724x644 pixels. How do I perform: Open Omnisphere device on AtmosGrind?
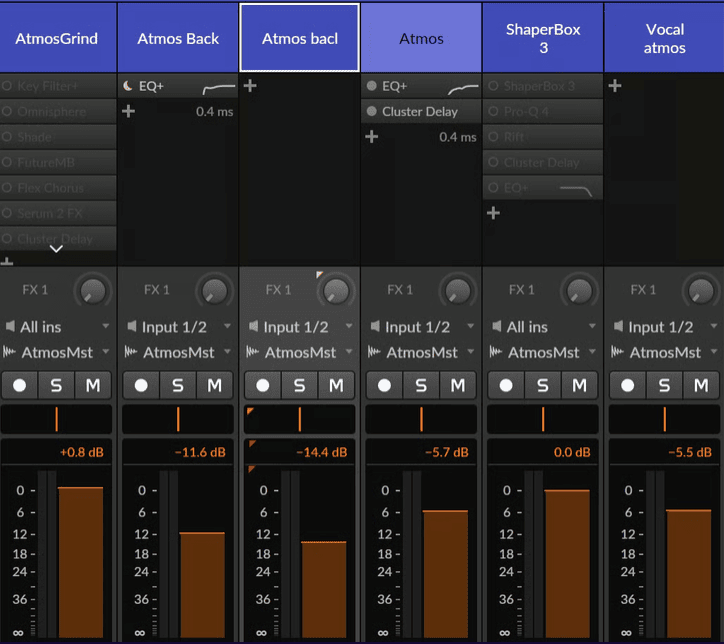coord(58,111)
